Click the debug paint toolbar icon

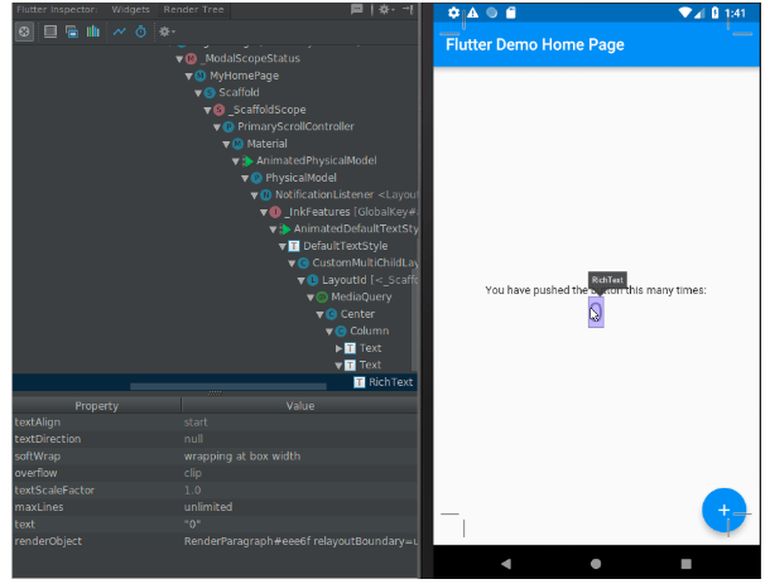[x=50, y=32]
